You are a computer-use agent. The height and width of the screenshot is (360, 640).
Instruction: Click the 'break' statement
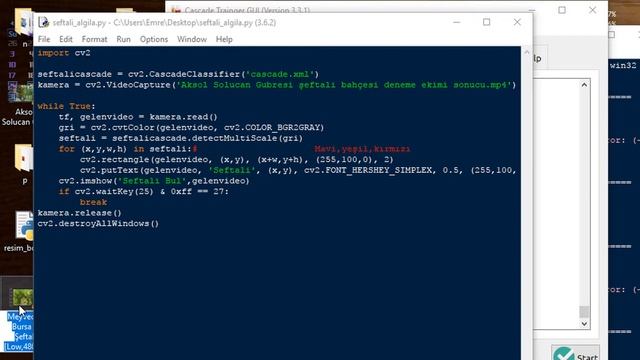click(93, 202)
